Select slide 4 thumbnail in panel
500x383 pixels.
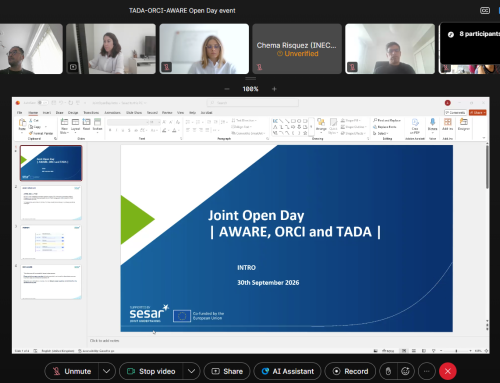[51, 282]
